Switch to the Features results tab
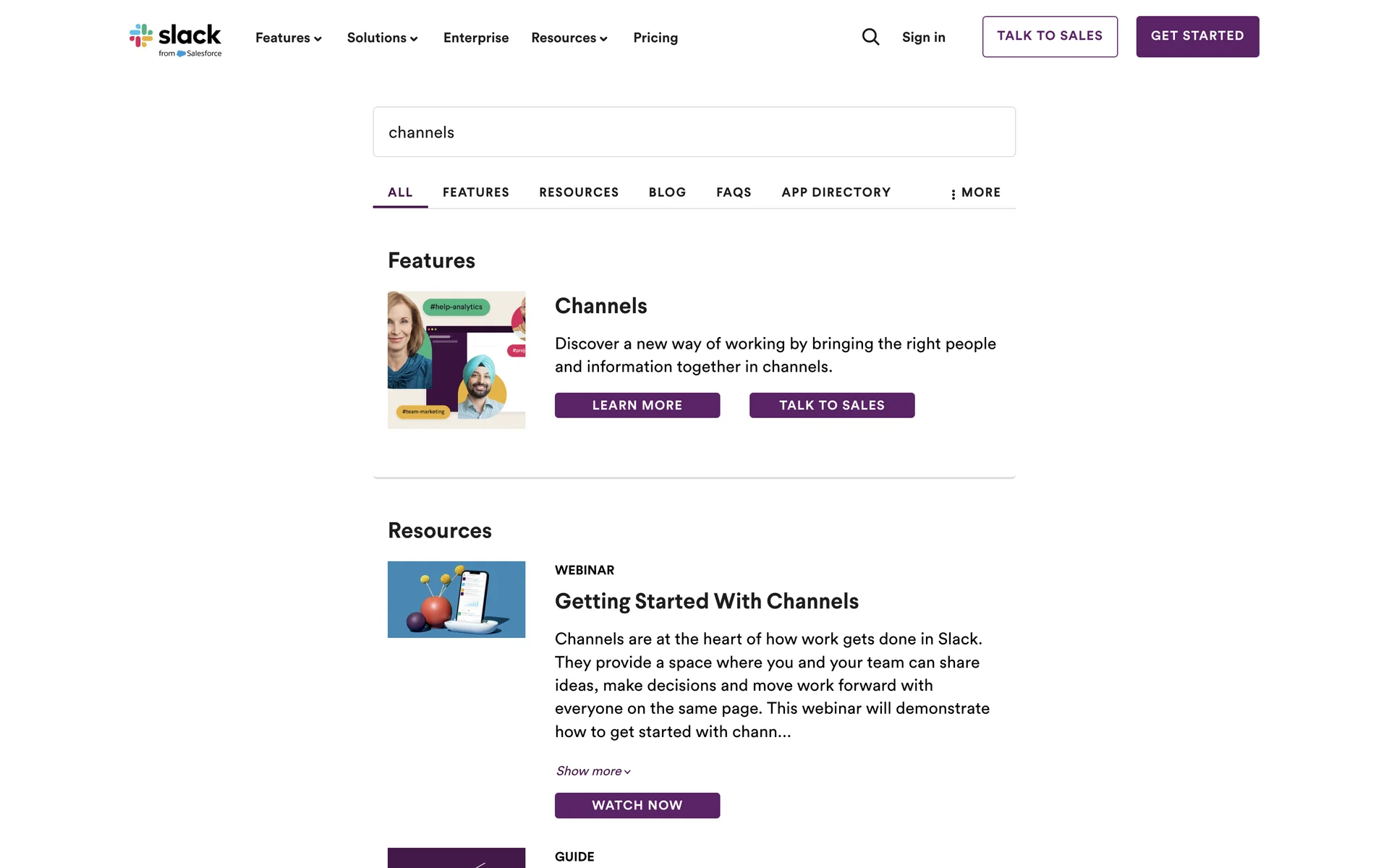Screen dimensions: 1389x868 pos(476,192)
